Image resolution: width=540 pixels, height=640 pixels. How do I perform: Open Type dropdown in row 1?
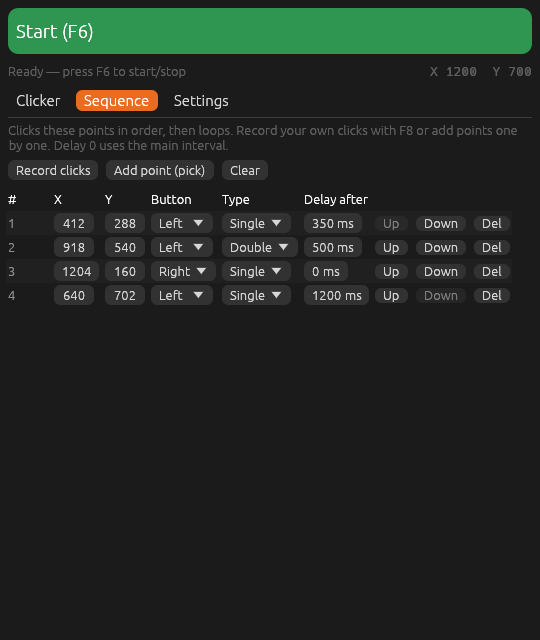click(x=256, y=223)
